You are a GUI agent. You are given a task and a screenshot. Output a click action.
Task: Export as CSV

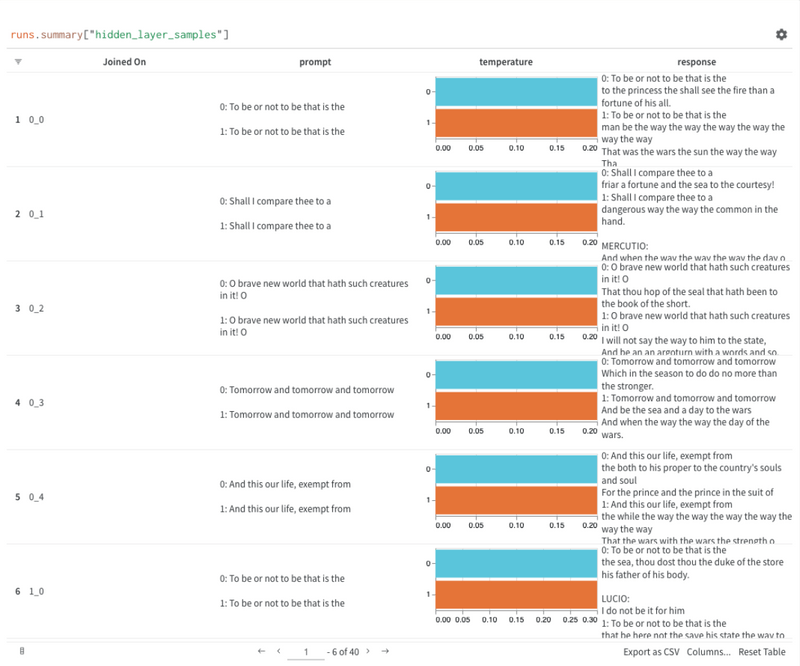point(651,652)
